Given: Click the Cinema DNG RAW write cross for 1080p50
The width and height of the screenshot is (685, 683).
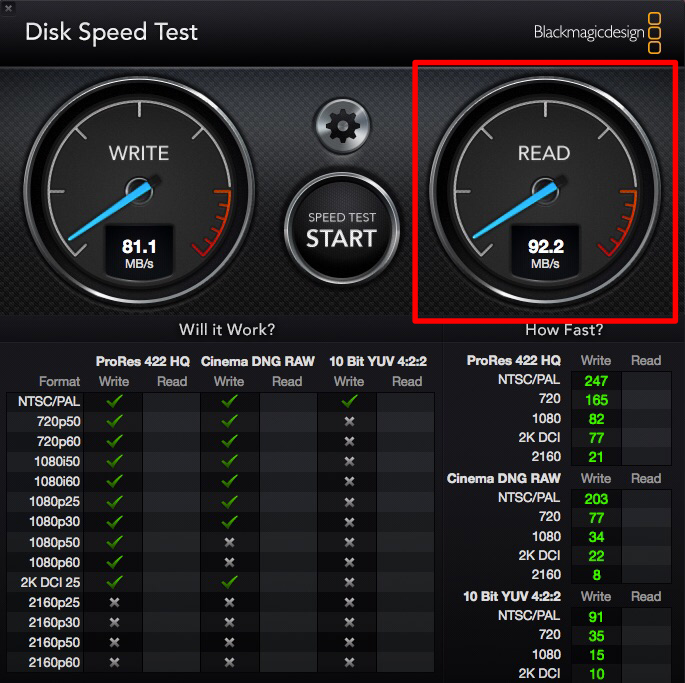Looking at the screenshot, I should (229, 542).
